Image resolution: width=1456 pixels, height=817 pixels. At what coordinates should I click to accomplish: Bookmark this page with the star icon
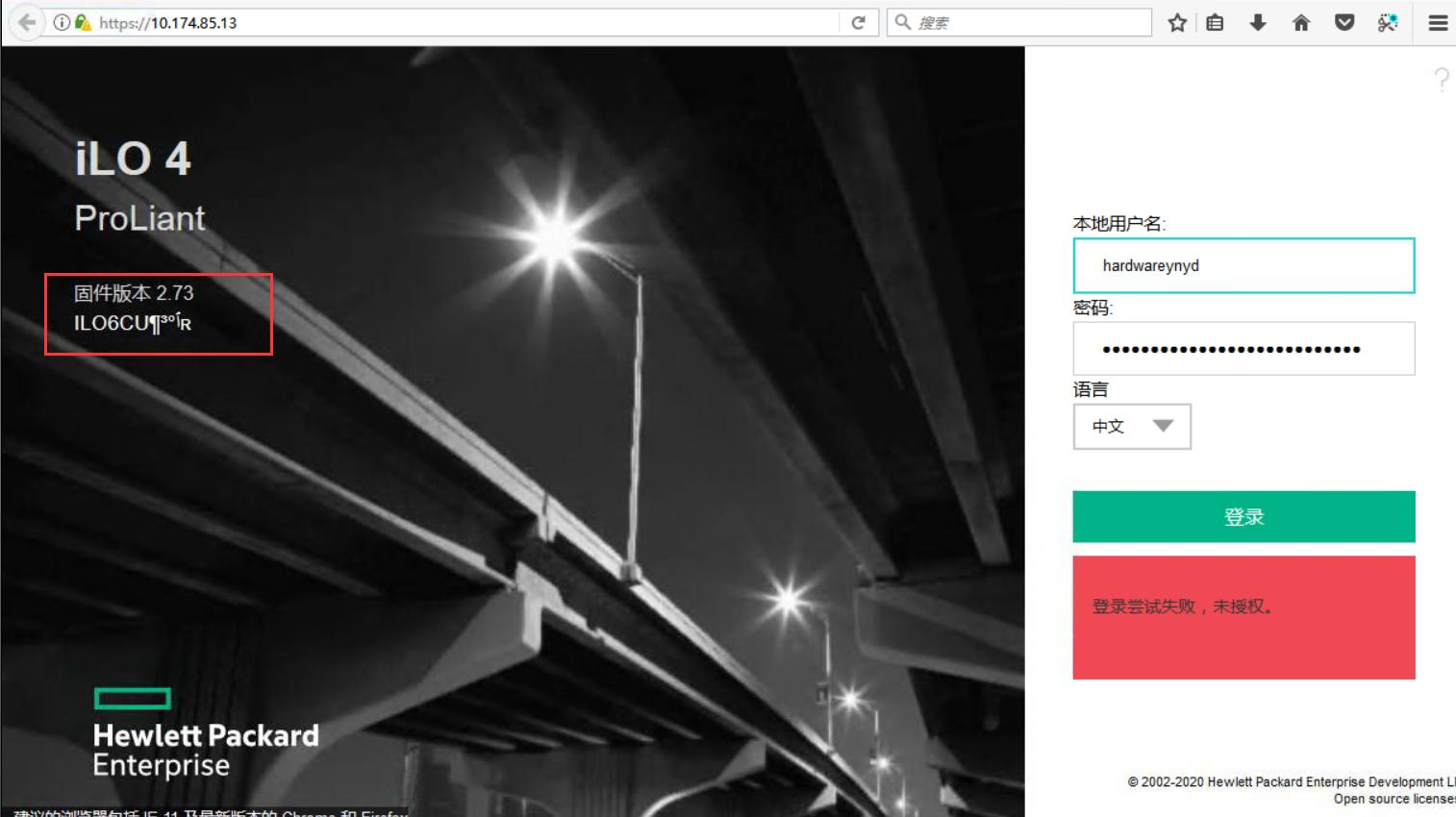coord(1177,22)
